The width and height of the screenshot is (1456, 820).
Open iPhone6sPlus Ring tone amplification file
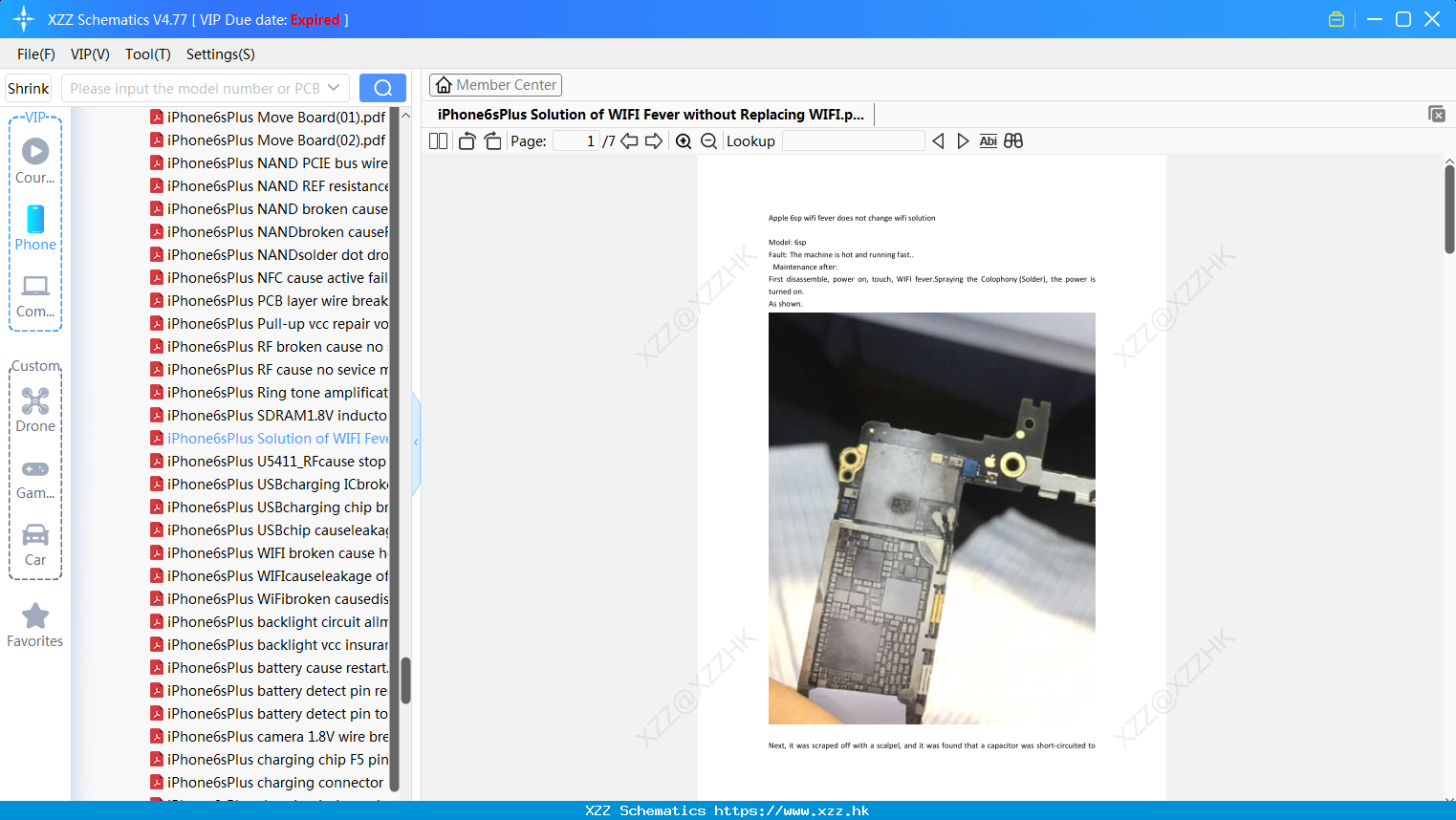269,393
